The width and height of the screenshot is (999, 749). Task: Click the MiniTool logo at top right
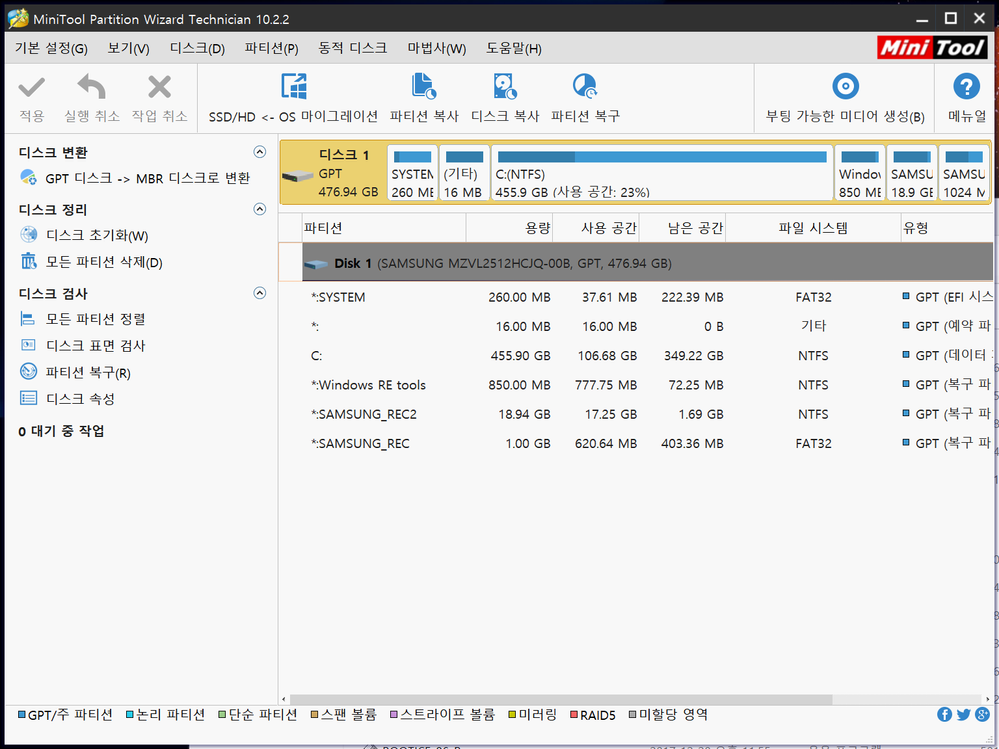tap(932, 48)
